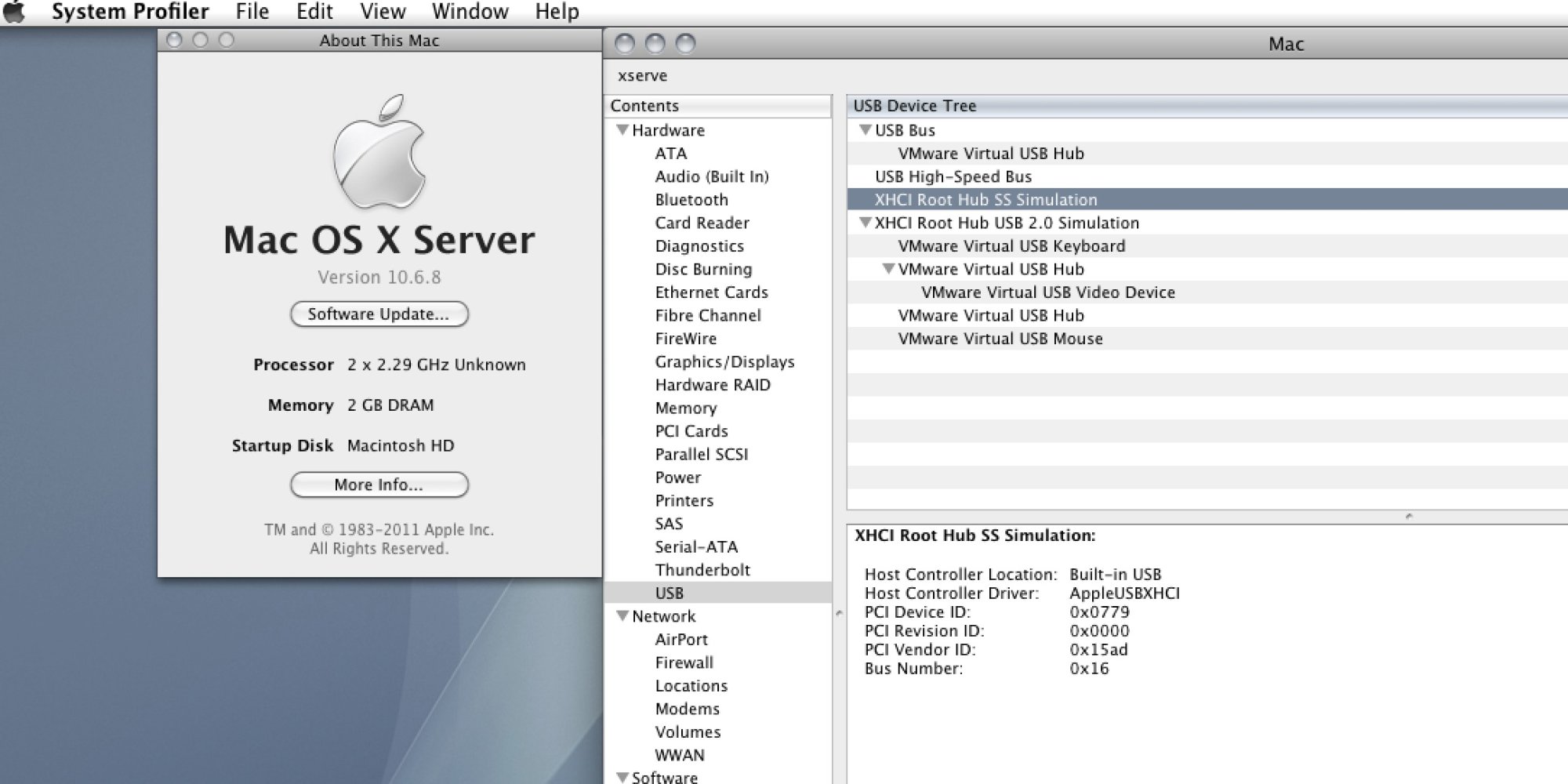Collapse XHCI Root Hub USB 2.0 Simulation
Screen dimensions: 1568x784
tap(866, 223)
